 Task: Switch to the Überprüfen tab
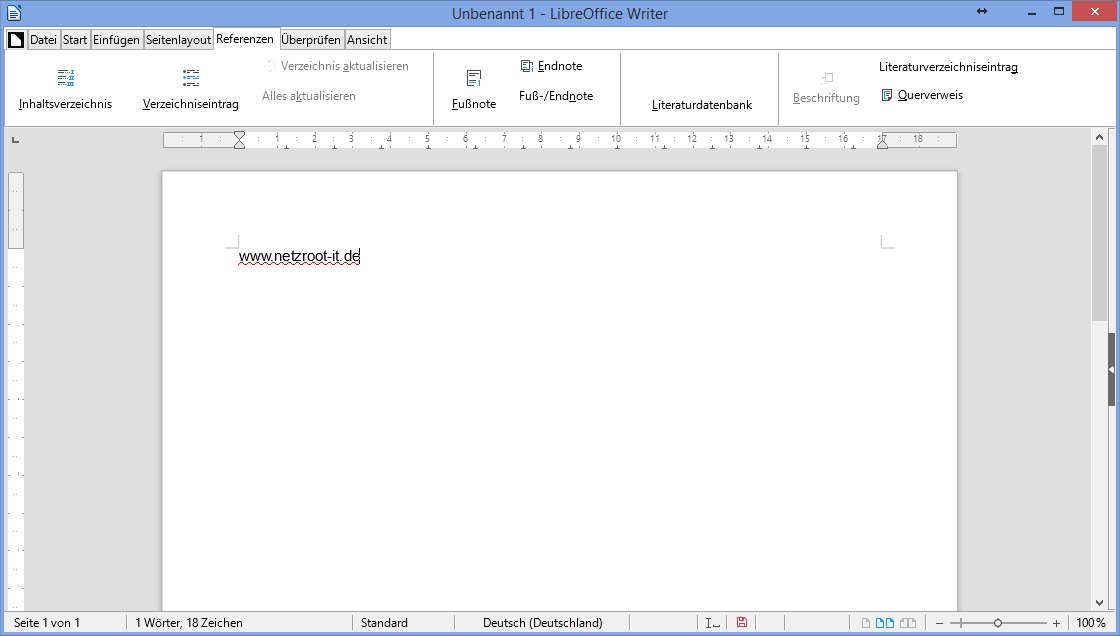click(311, 40)
